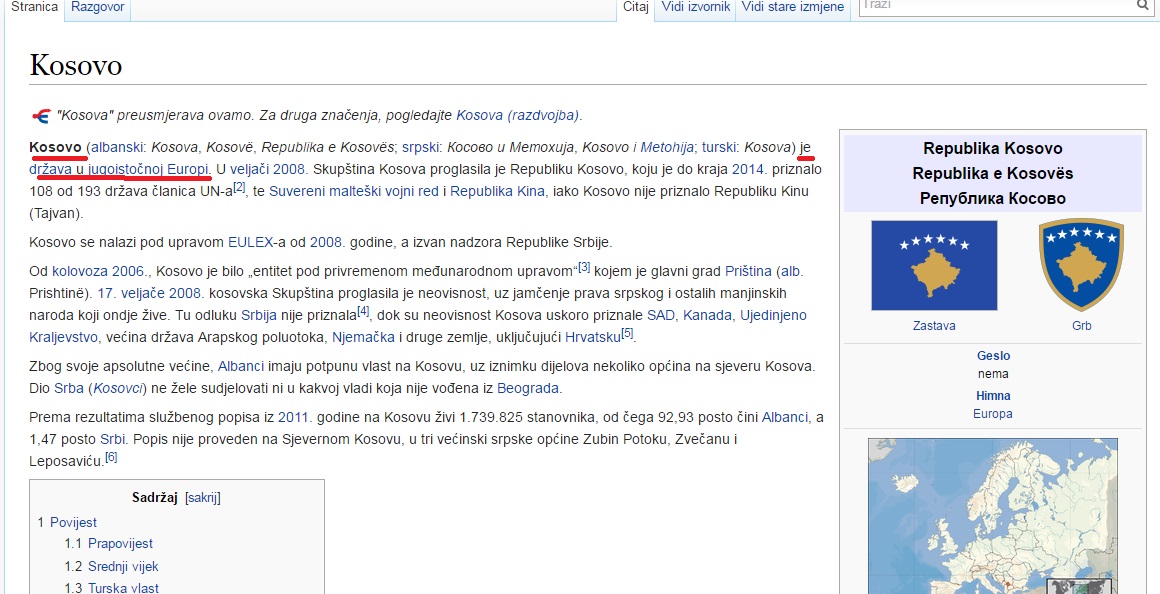The height and width of the screenshot is (594, 1160).
Task: Open the Srba link
Action: tap(69, 388)
